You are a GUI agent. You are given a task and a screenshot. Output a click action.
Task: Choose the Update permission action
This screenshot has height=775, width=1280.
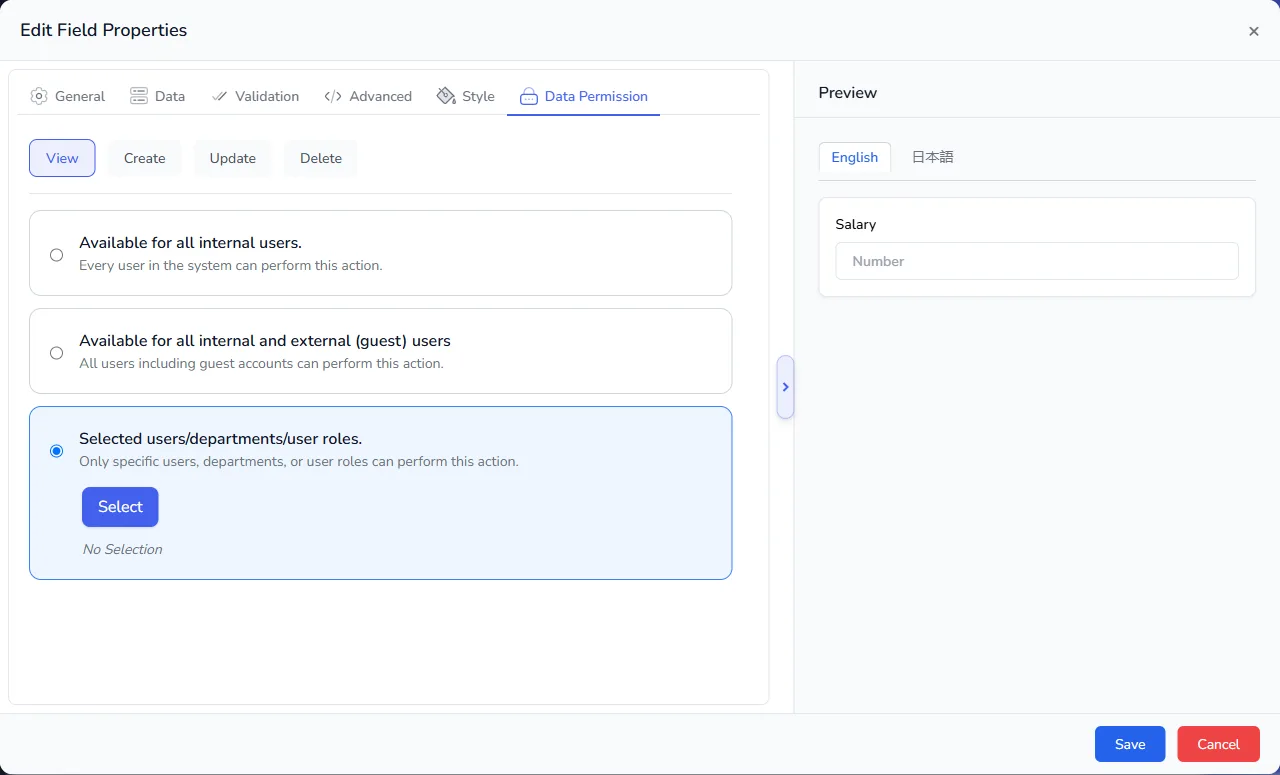pyautogui.click(x=233, y=158)
